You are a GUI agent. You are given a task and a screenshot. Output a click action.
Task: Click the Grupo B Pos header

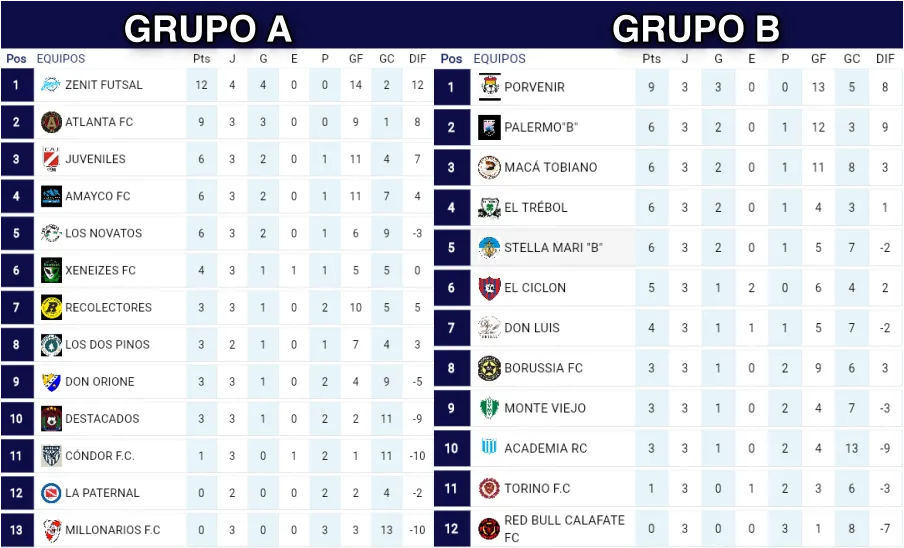(451, 59)
